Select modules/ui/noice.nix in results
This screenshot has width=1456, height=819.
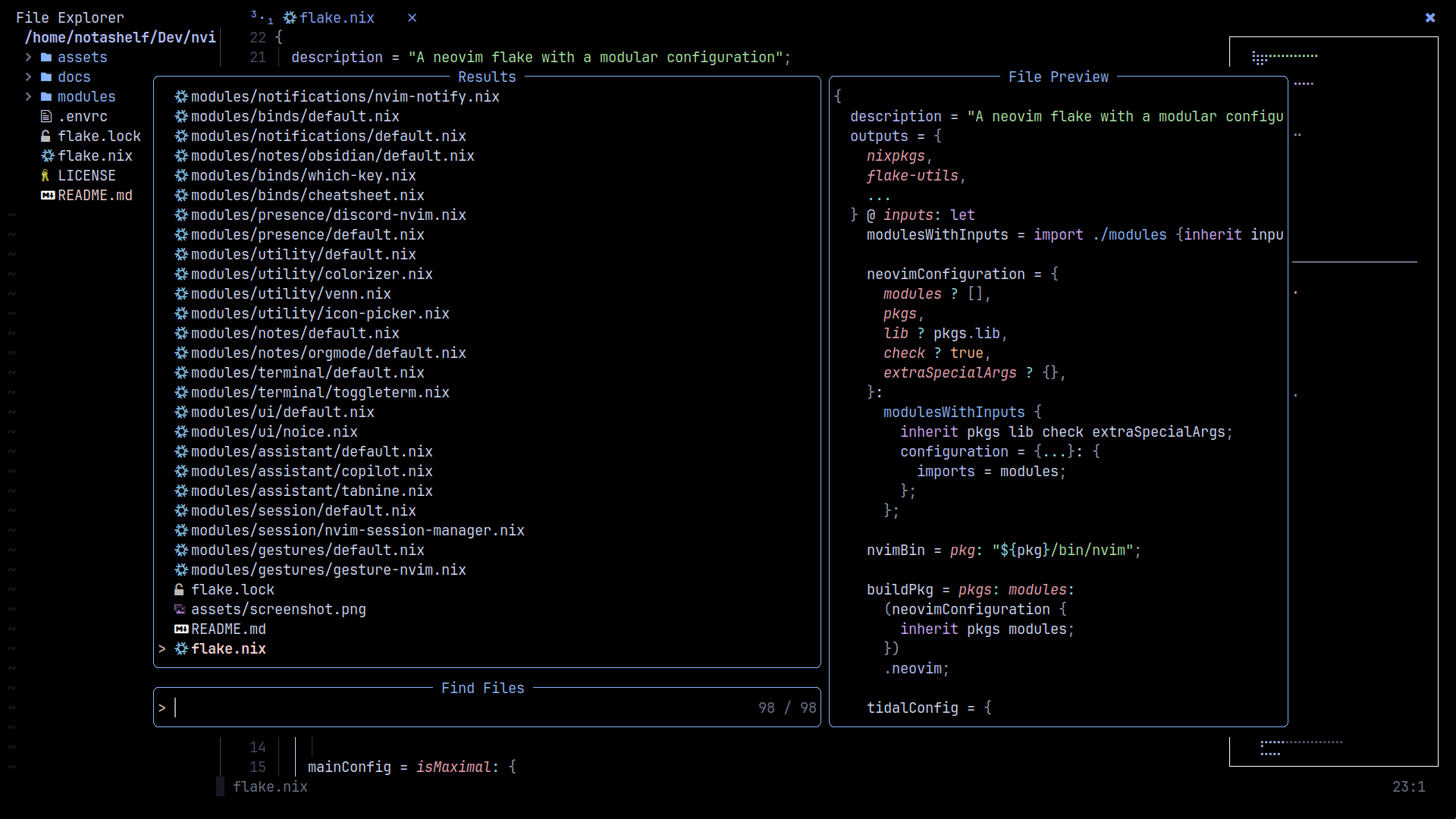click(x=274, y=432)
